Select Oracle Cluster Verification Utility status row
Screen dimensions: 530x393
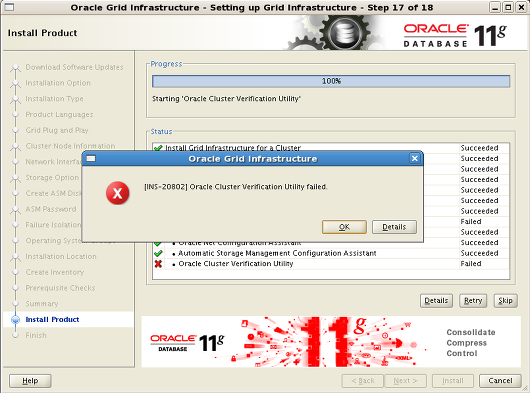(x=331, y=264)
